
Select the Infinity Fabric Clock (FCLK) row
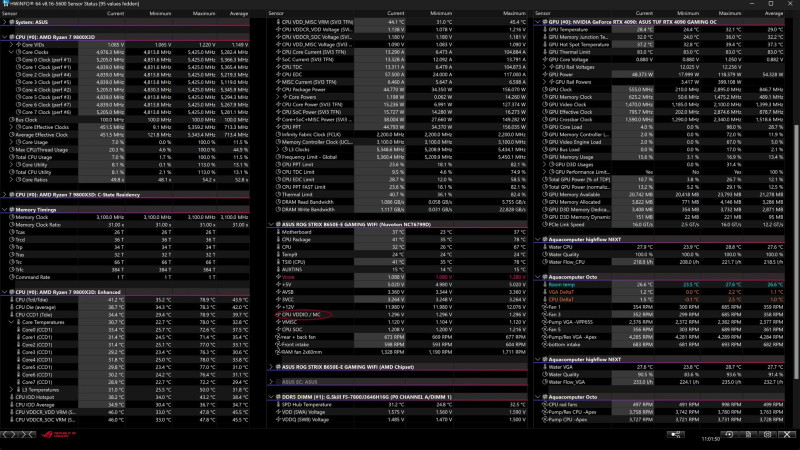[397, 135]
